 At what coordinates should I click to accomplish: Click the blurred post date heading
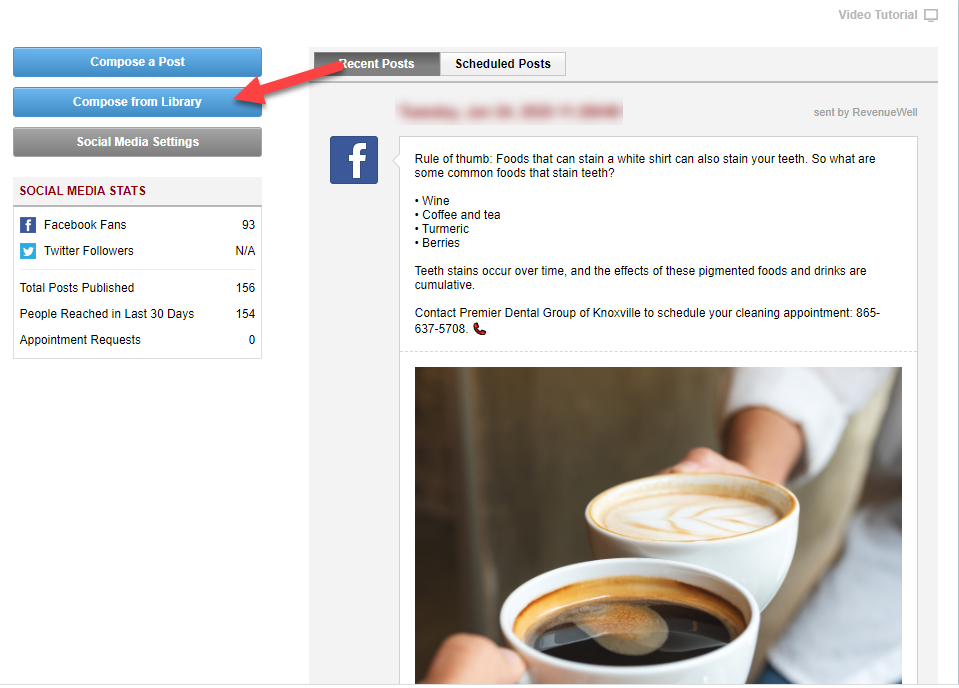(509, 112)
